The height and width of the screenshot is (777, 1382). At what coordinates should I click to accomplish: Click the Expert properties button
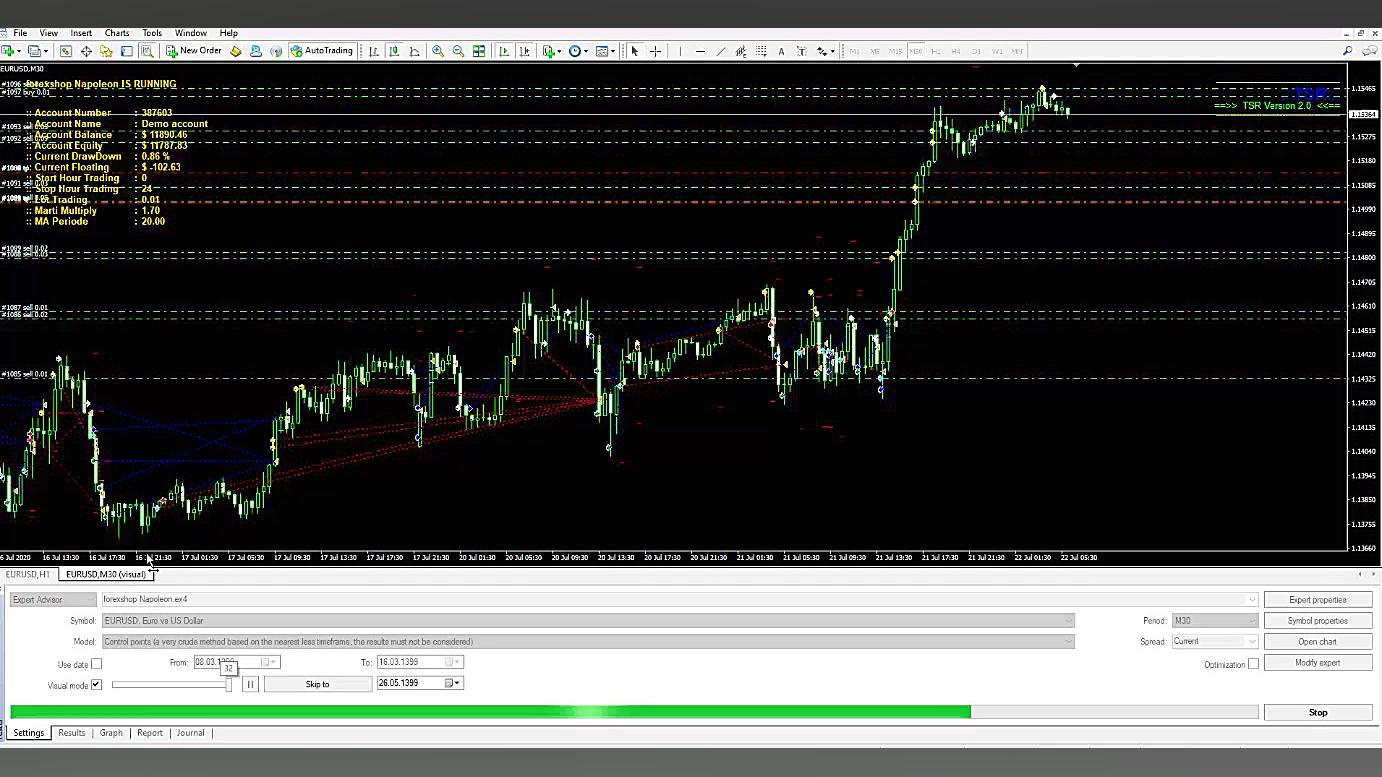pyautogui.click(x=1318, y=599)
